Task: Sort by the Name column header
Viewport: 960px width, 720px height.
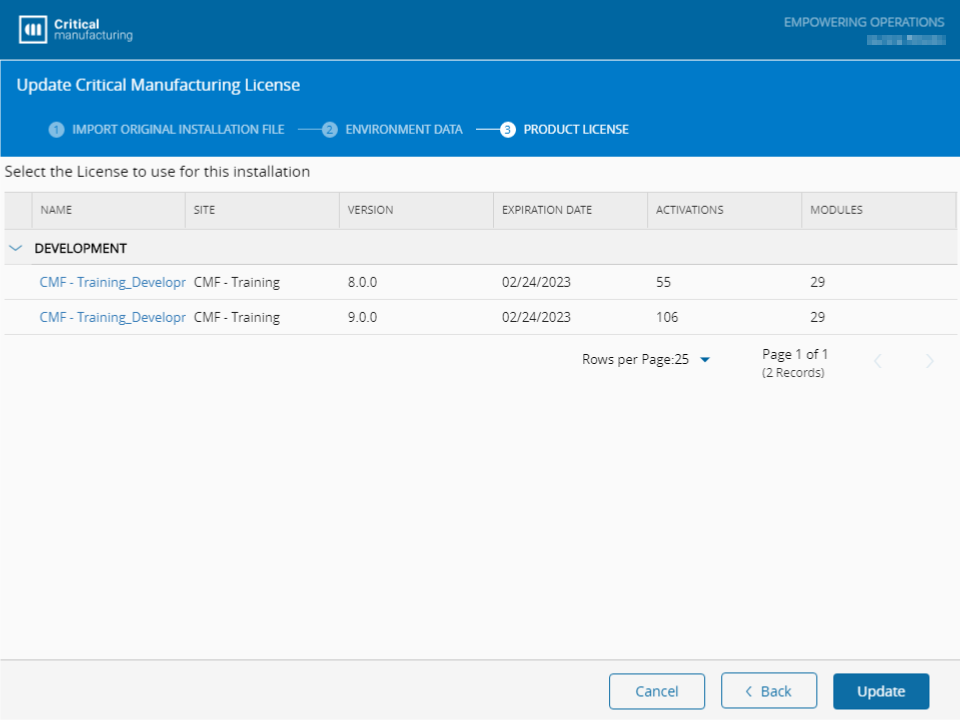Action: coord(56,210)
